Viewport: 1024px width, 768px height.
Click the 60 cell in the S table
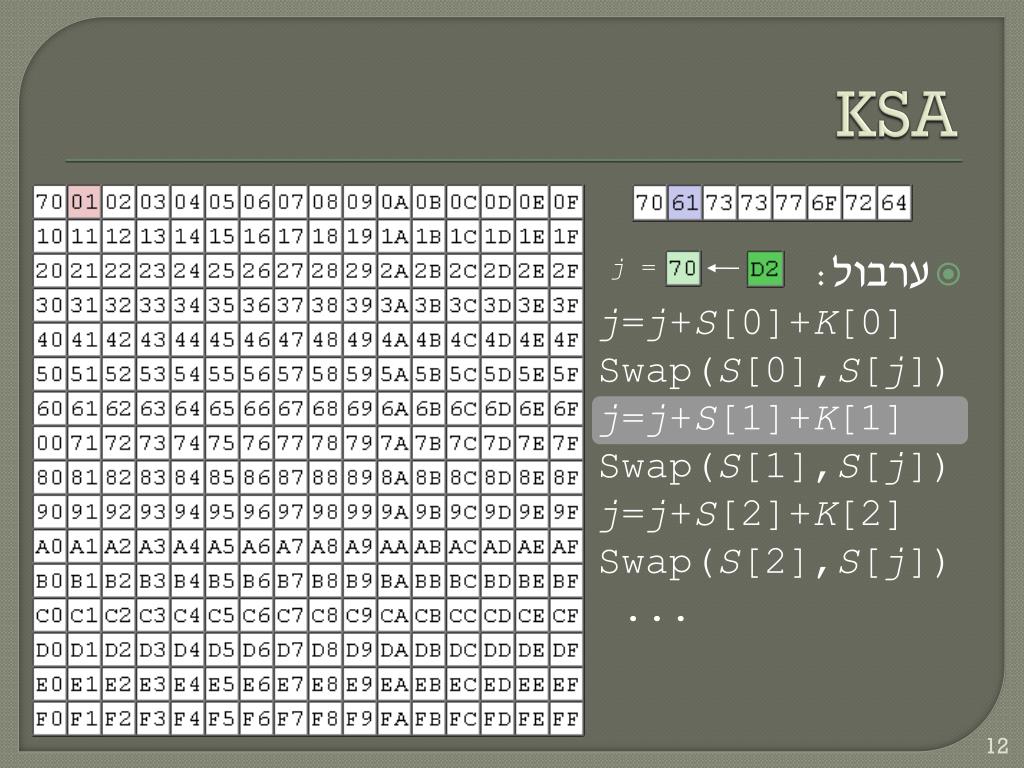[x=50, y=409]
